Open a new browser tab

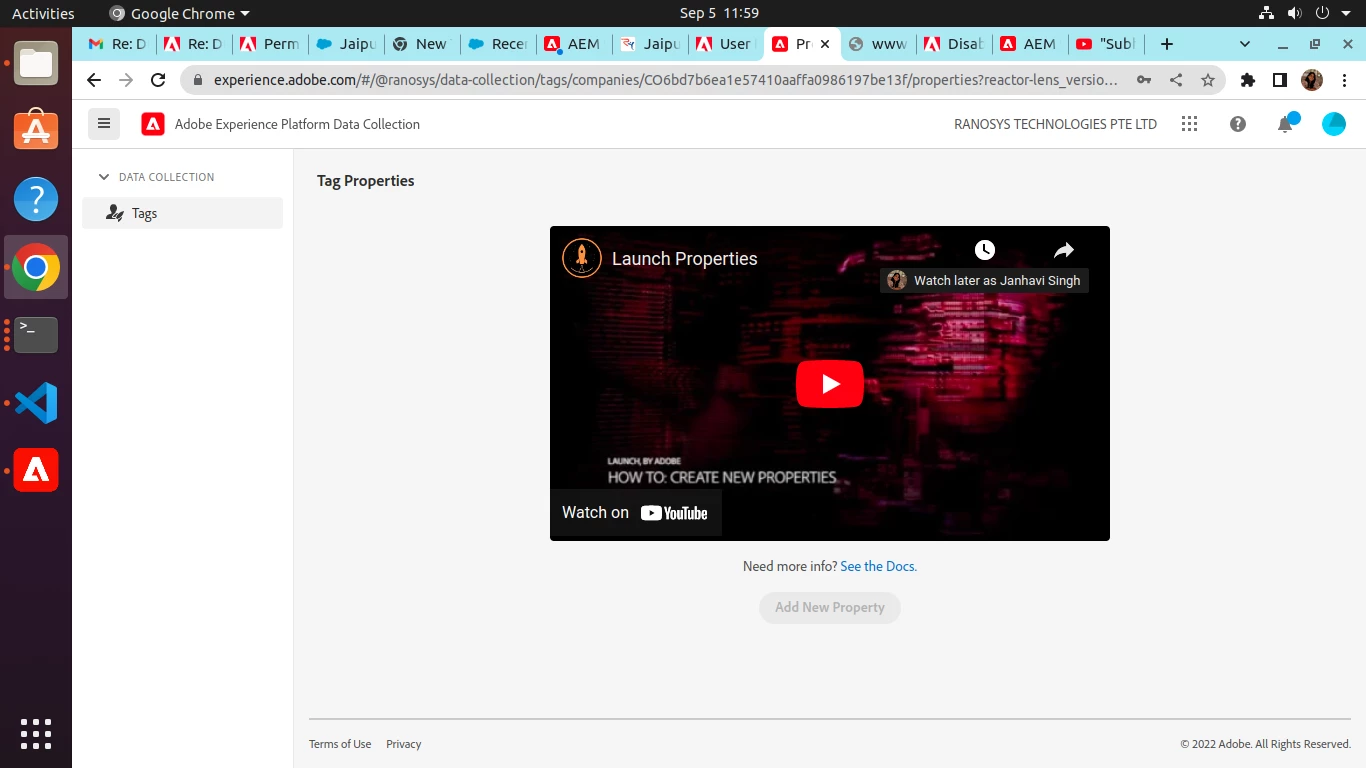point(1166,44)
